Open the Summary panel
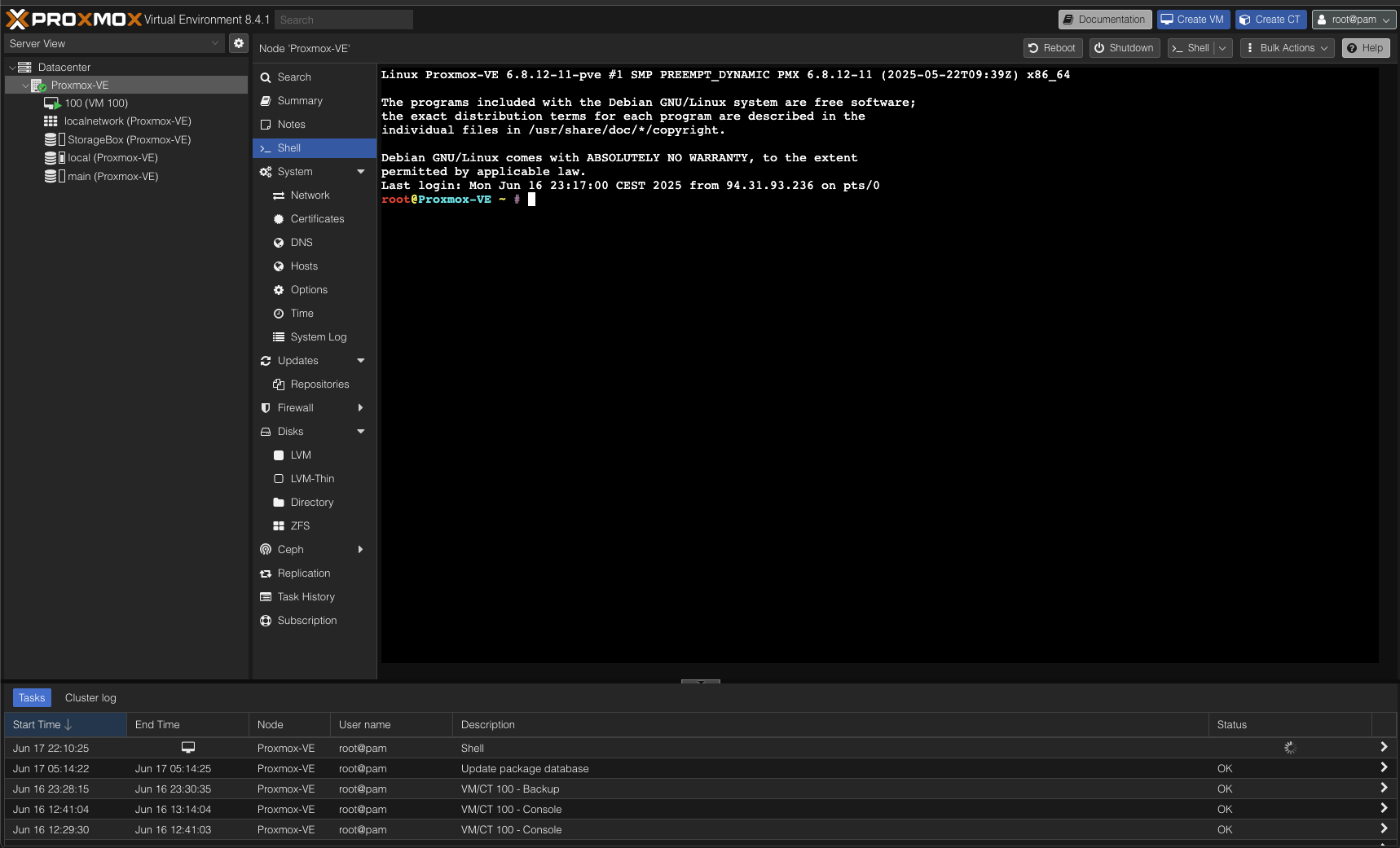The width and height of the screenshot is (1400, 848). [315, 101]
